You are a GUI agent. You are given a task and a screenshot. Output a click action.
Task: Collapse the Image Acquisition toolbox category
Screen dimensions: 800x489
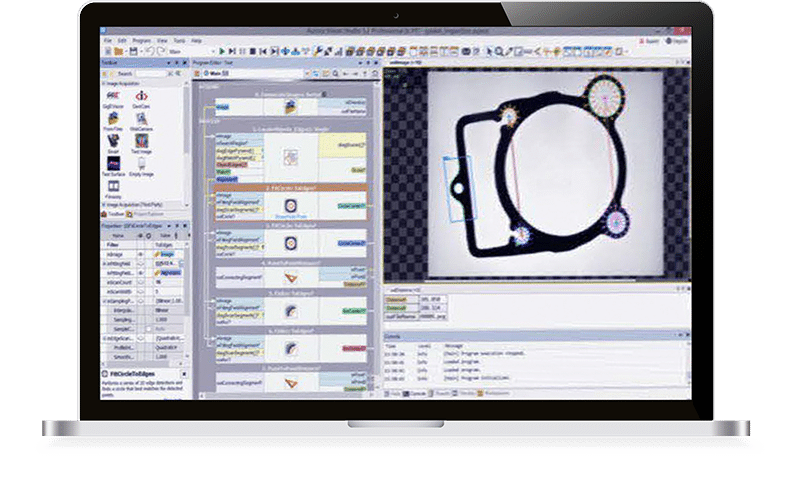tap(103, 83)
